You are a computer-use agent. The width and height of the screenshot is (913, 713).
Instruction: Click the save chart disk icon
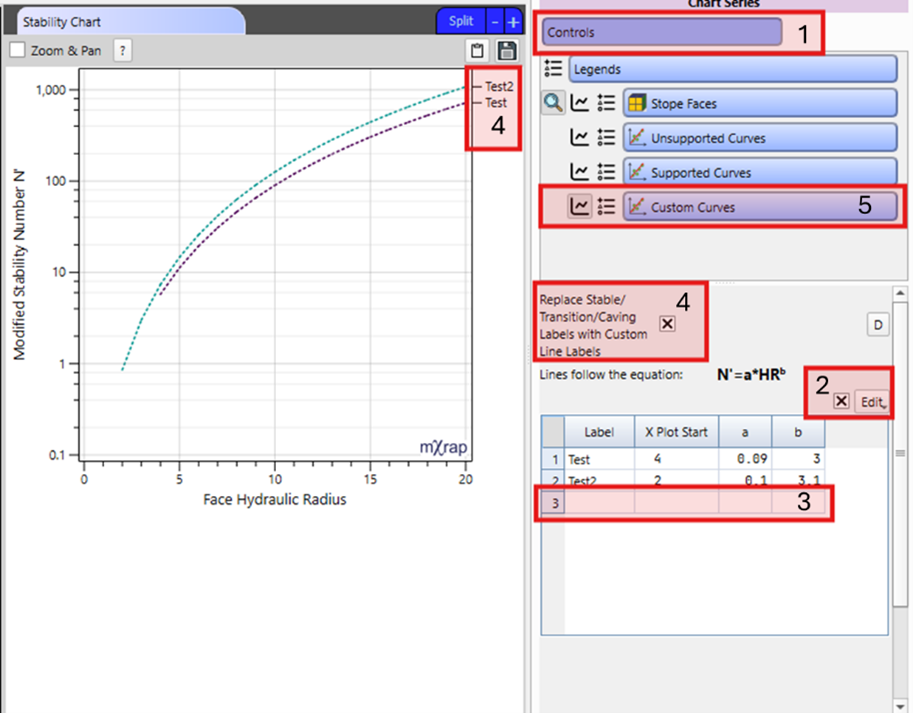[x=507, y=51]
